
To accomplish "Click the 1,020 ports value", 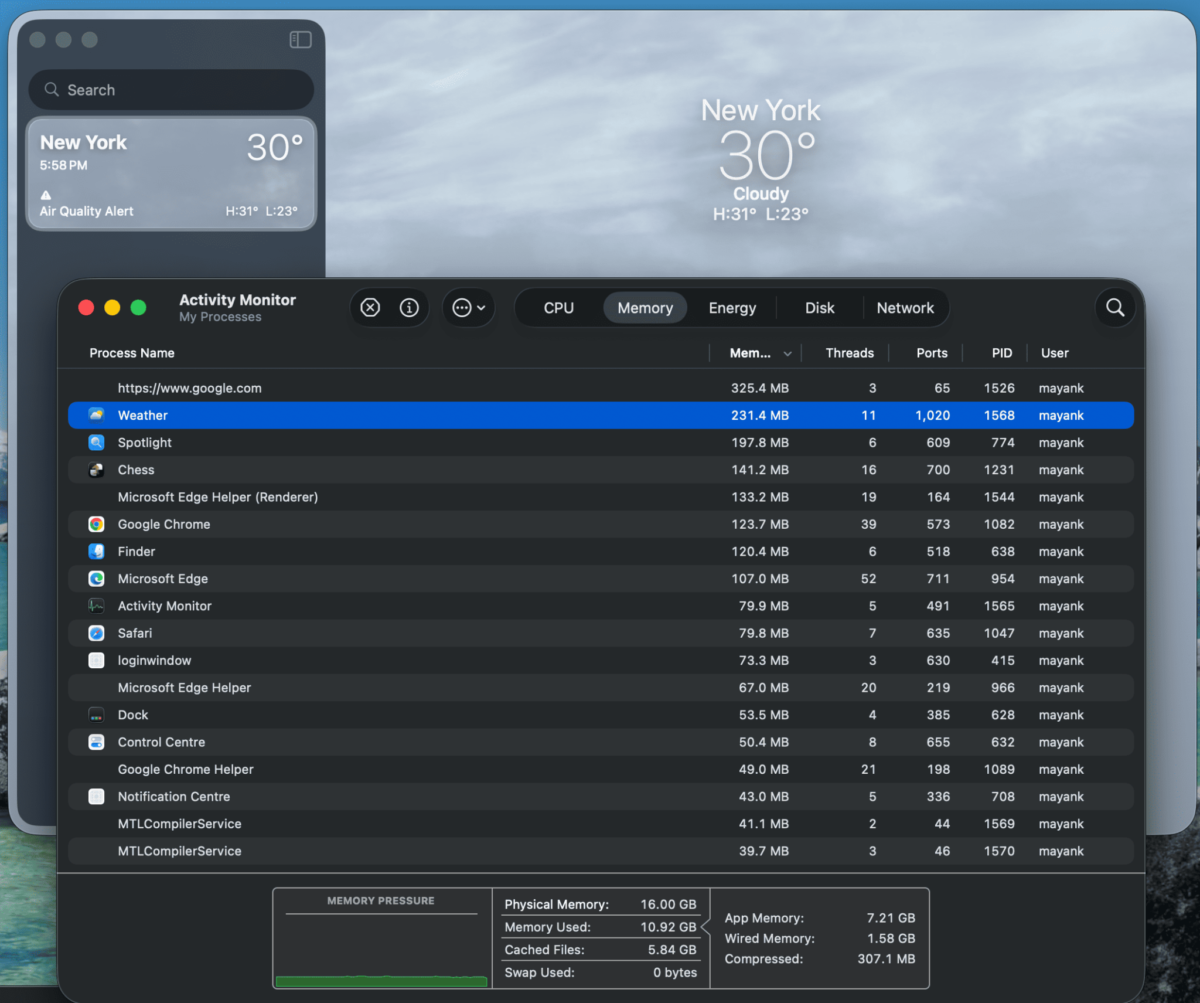I will coord(932,415).
